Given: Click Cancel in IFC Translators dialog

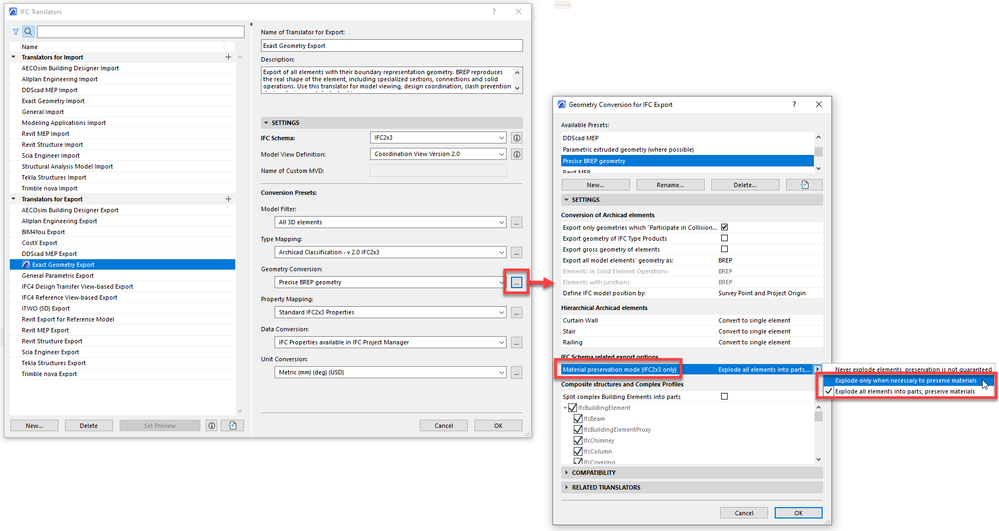Looking at the screenshot, I should point(444,426).
